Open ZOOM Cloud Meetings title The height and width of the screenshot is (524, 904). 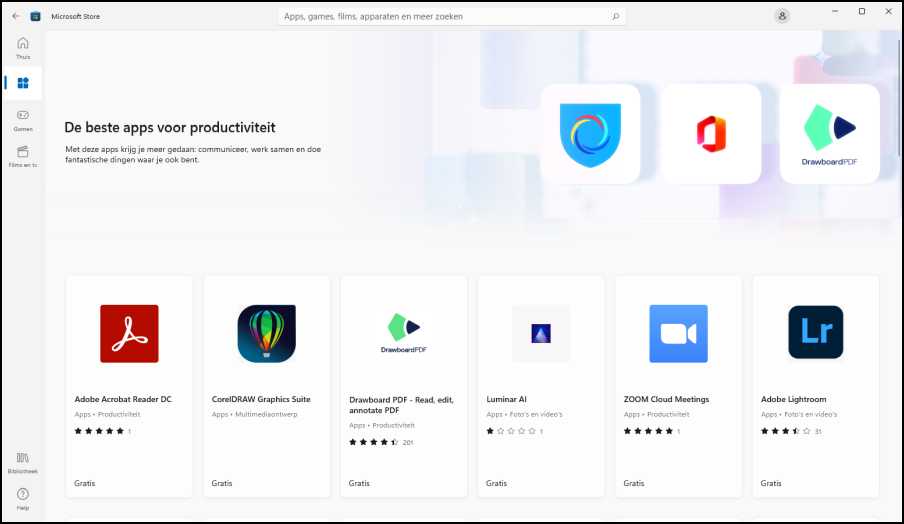[666, 399]
